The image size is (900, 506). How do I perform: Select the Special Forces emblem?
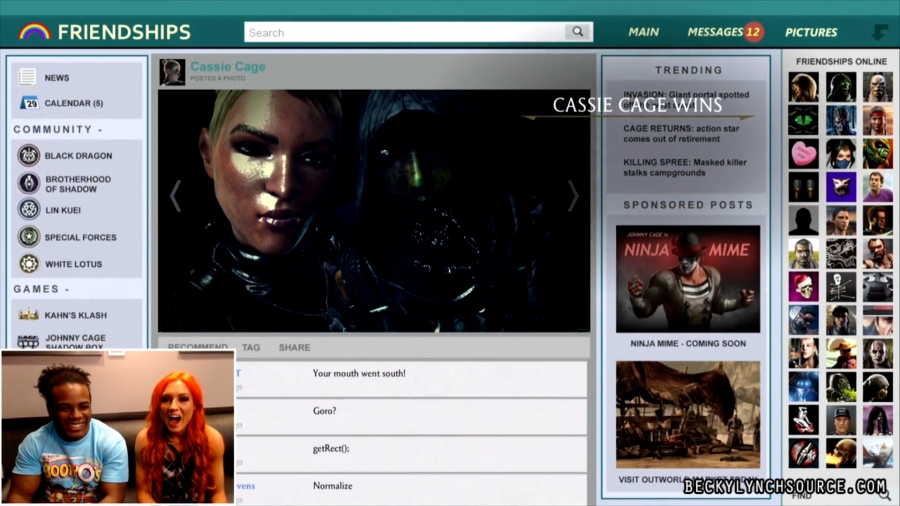[x=29, y=237]
